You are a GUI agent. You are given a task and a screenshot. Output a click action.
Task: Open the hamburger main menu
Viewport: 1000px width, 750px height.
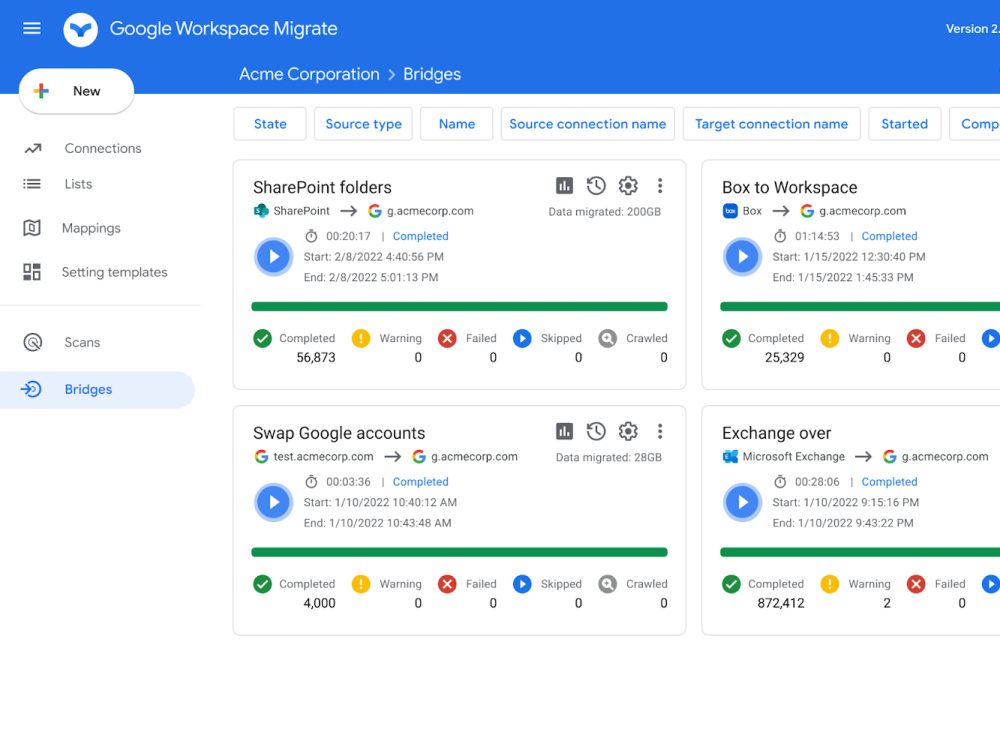pyautogui.click(x=32, y=28)
